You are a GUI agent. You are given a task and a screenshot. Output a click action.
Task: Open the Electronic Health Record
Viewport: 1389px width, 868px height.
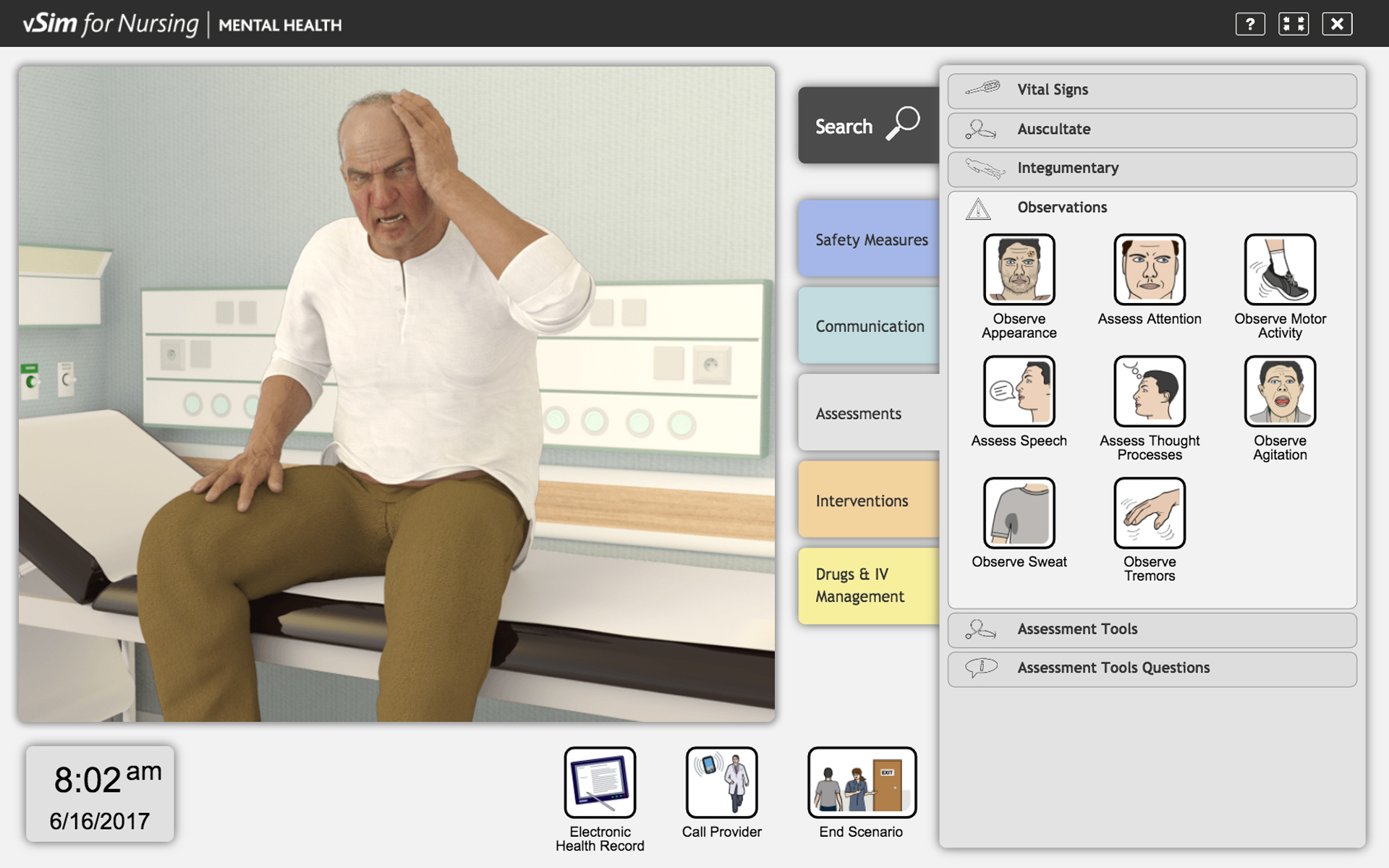[600, 783]
